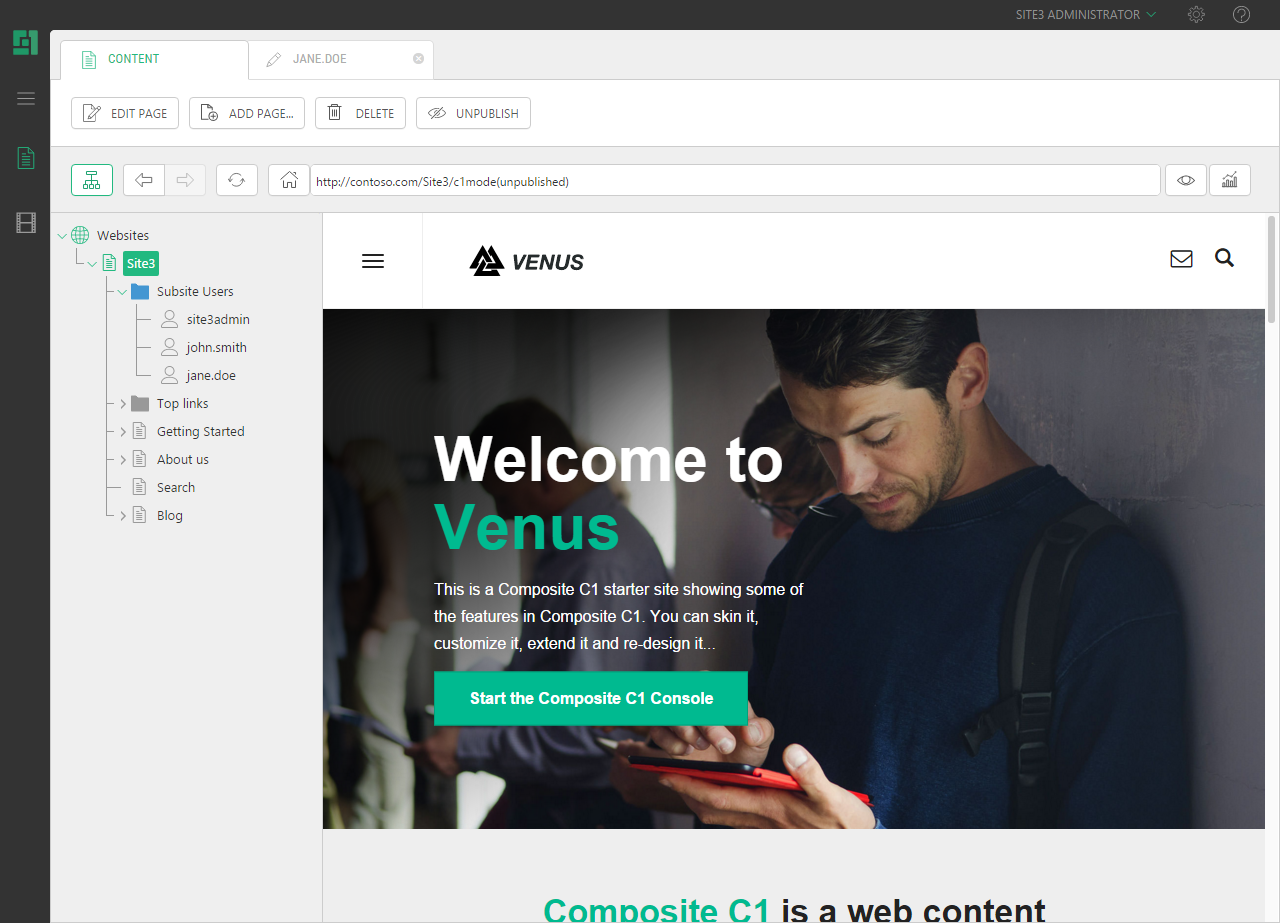1280x923 pixels.
Task: Open SITE3 ADMINISTRATOR user dropdown
Action: (1085, 15)
